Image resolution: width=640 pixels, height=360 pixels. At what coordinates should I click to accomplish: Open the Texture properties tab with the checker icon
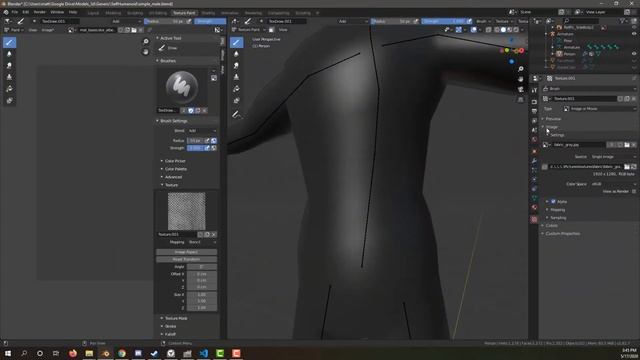534,220
